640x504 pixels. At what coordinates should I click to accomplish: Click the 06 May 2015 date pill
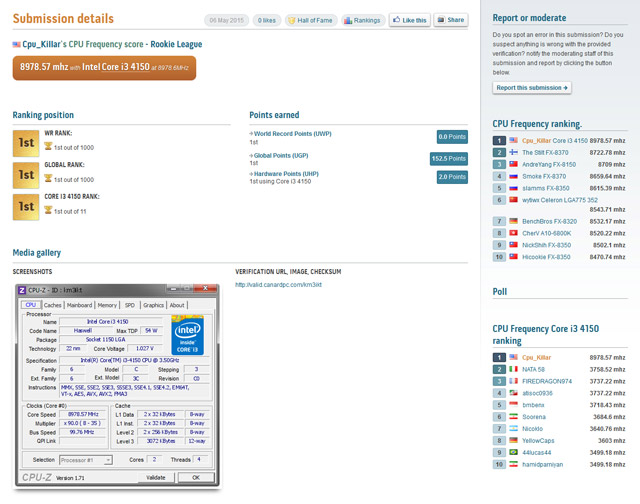tap(227, 20)
